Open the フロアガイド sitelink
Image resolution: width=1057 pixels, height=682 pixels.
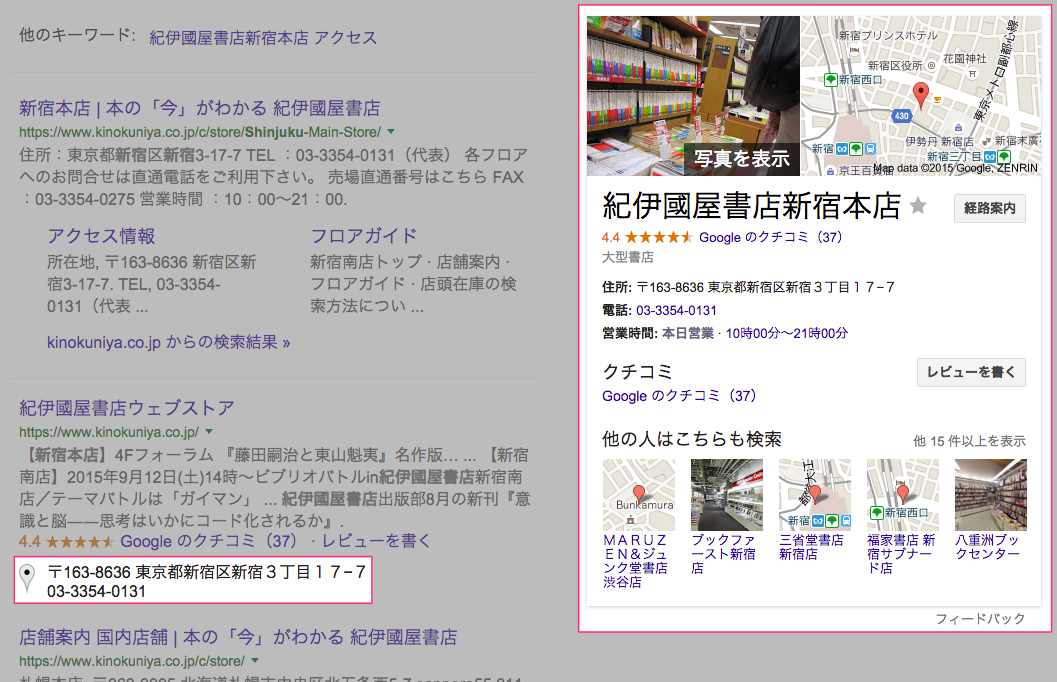pyautogui.click(x=364, y=236)
